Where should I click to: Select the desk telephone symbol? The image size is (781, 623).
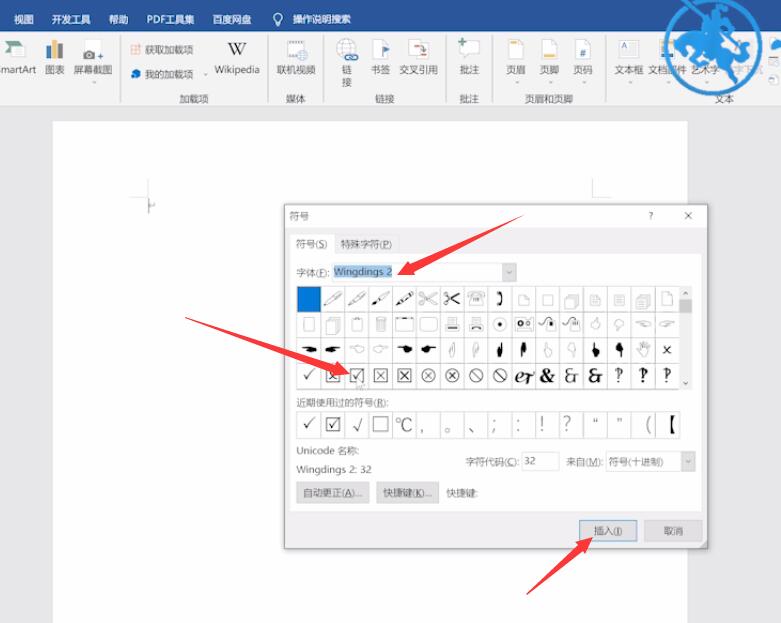click(x=476, y=299)
